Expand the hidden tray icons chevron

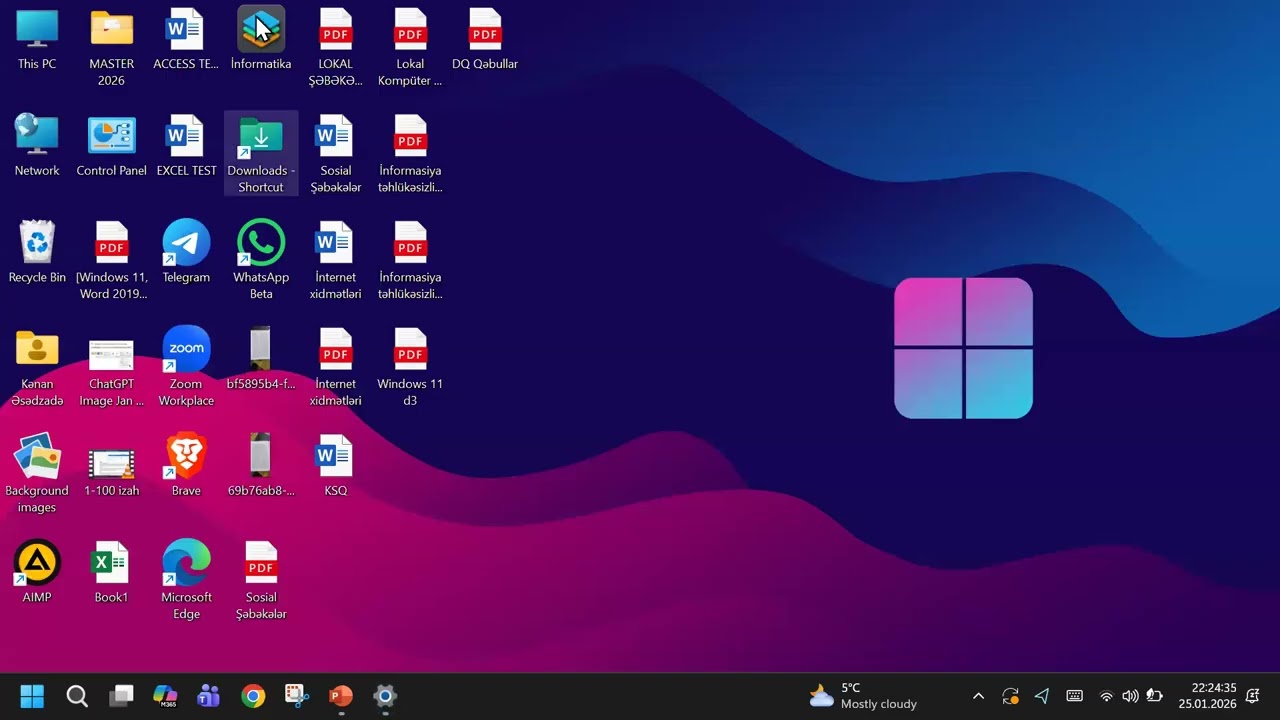[x=978, y=696]
